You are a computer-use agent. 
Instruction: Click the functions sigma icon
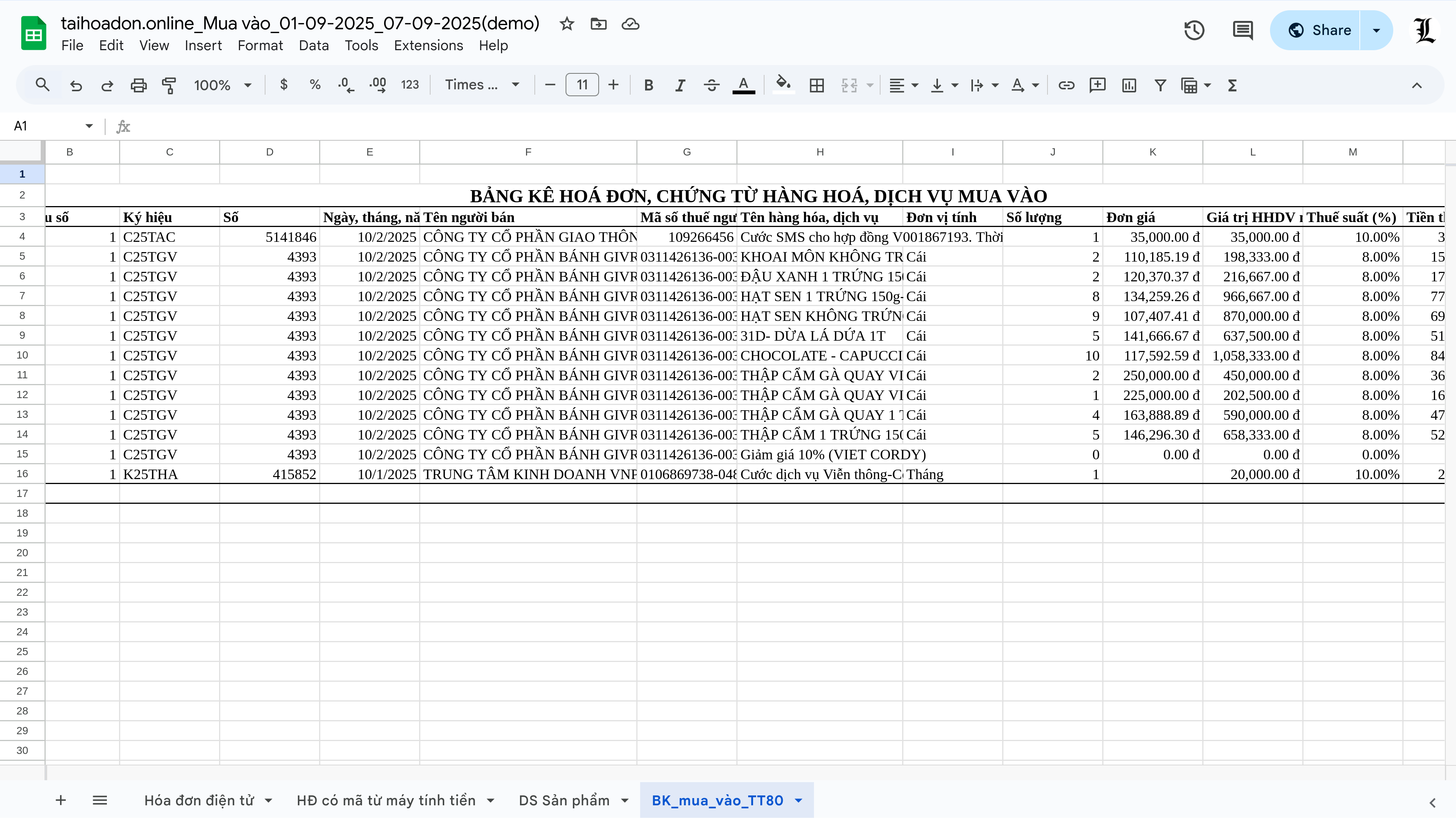click(x=1232, y=85)
